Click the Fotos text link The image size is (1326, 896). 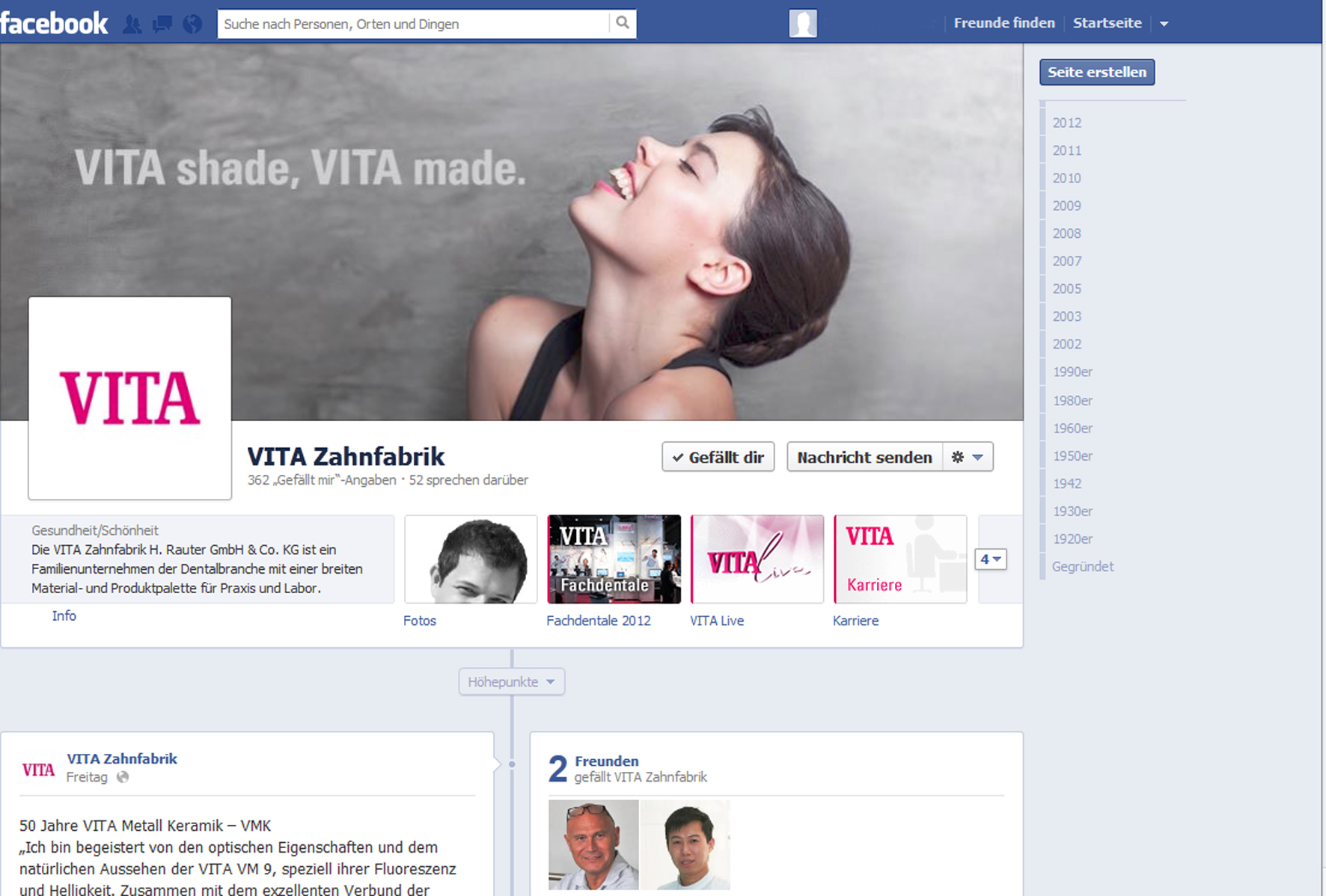[420, 621]
